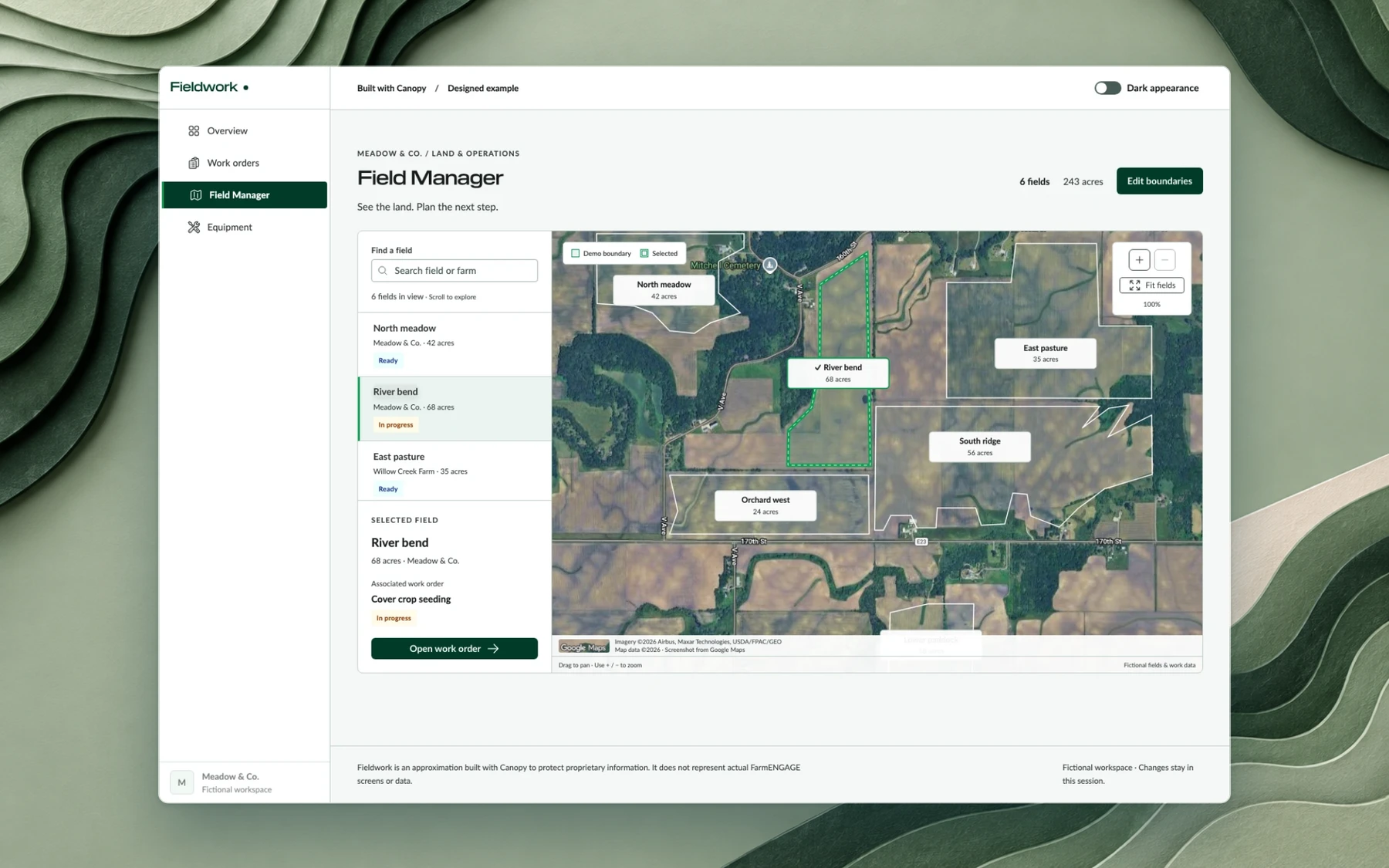Click the Meadow & Co. workspace name
The height and width of the screenshot is (868, 1389).
230,776
